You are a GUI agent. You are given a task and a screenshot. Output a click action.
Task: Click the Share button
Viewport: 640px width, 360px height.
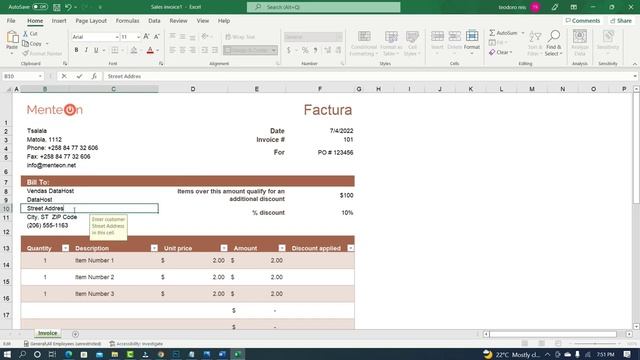tap(621, 21)
